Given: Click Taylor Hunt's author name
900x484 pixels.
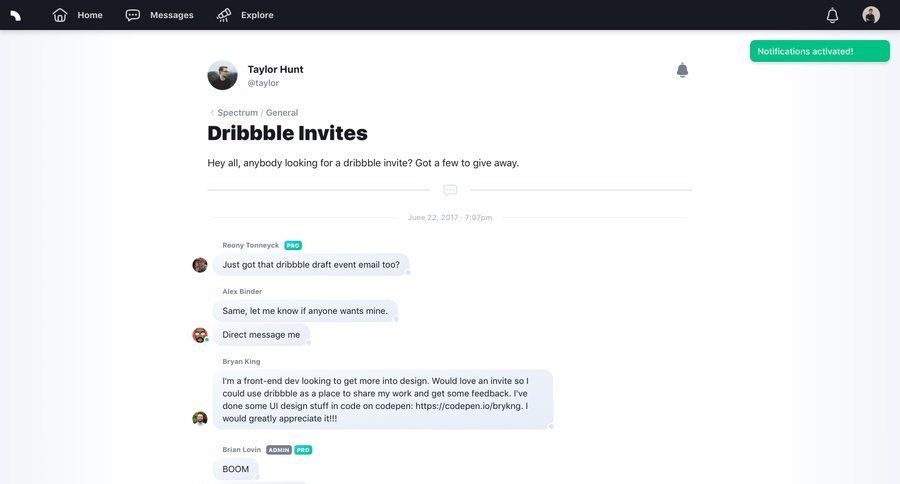Looking at the screenshot, I should coord(275,69).
